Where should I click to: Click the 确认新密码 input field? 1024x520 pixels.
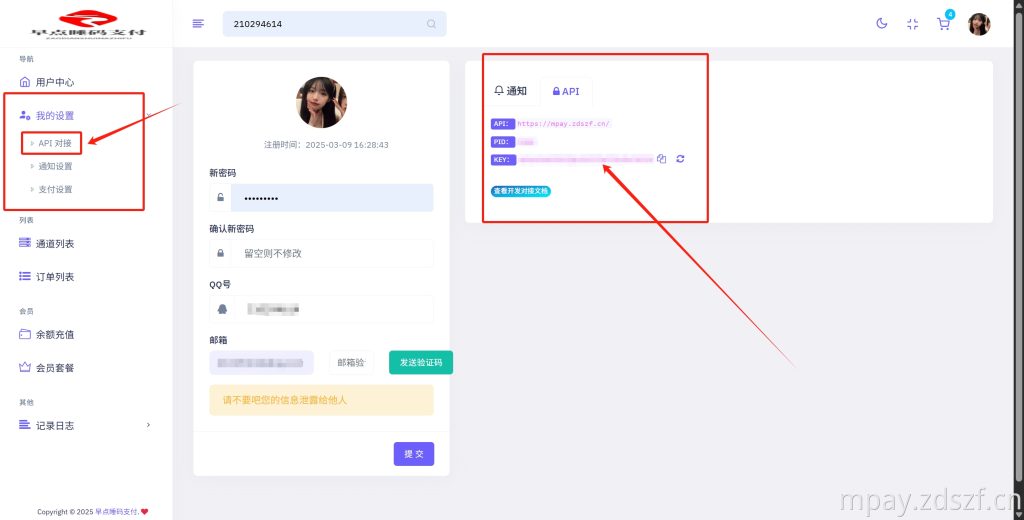(331, 253)
